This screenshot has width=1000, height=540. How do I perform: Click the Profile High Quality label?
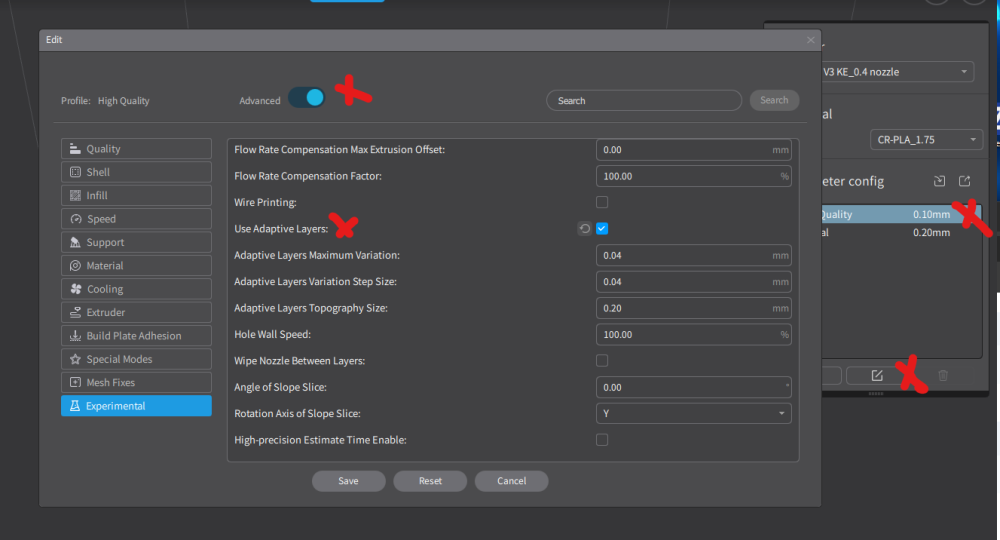[105, 101]
